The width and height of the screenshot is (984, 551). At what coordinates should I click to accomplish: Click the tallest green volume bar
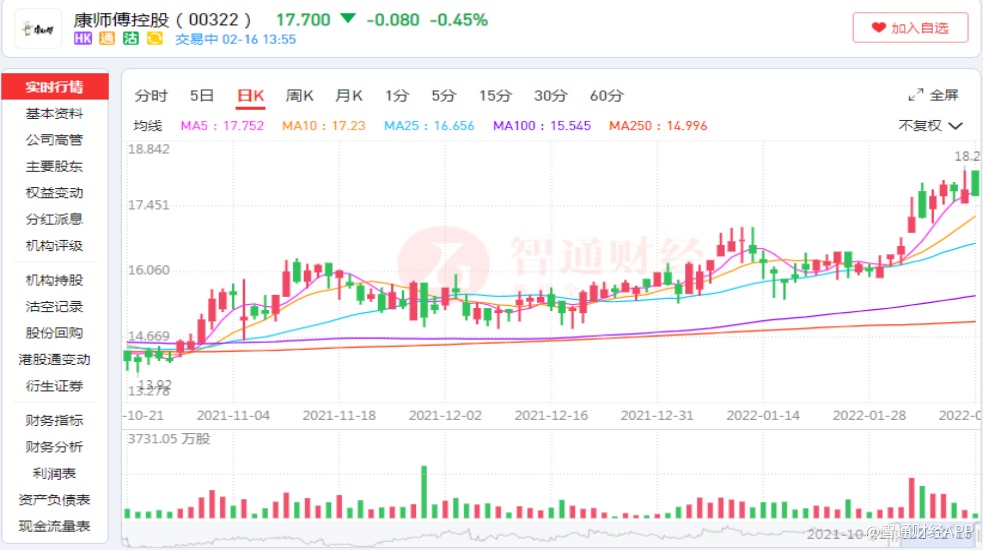[x=424, y=492]
